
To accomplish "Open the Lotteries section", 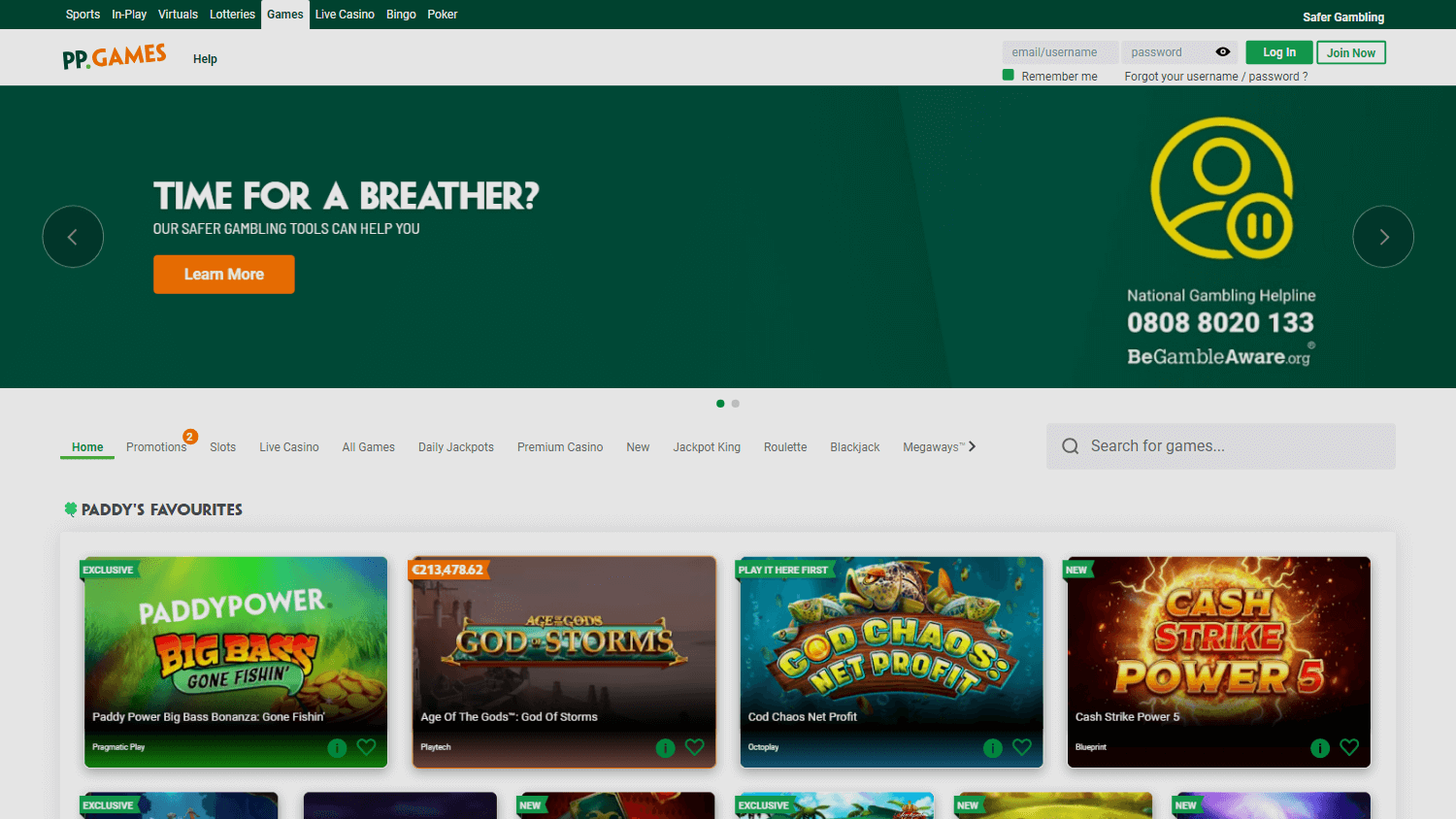I will pyautogui.click(x=232, y=15).
